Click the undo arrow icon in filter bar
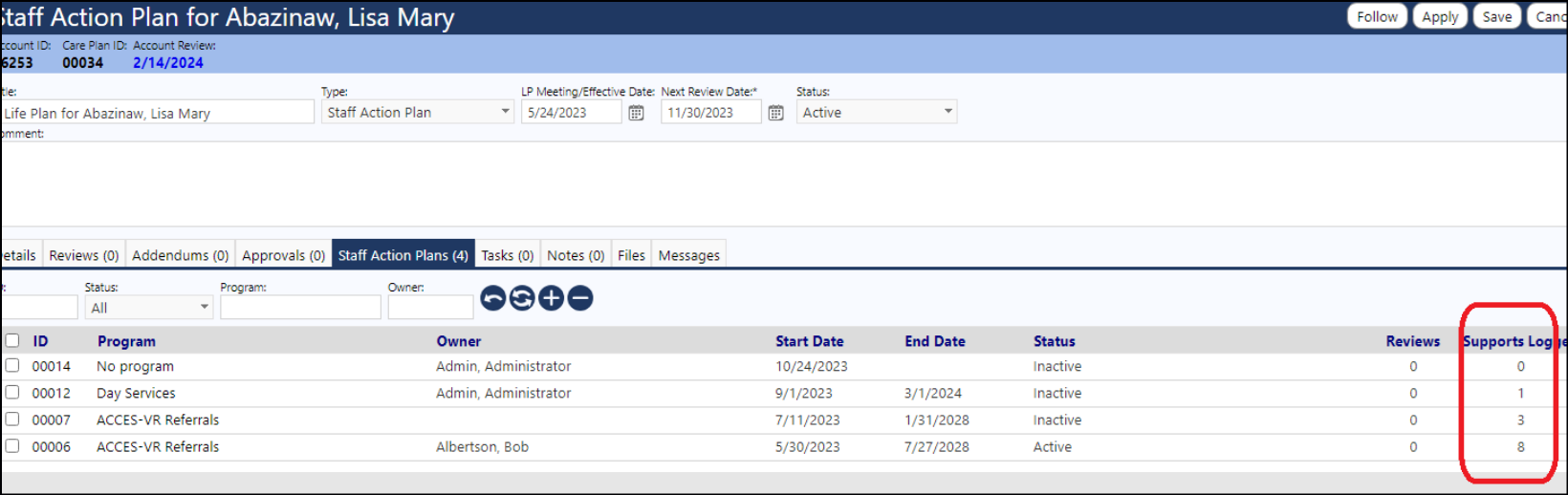 click(x=493, y=299)
